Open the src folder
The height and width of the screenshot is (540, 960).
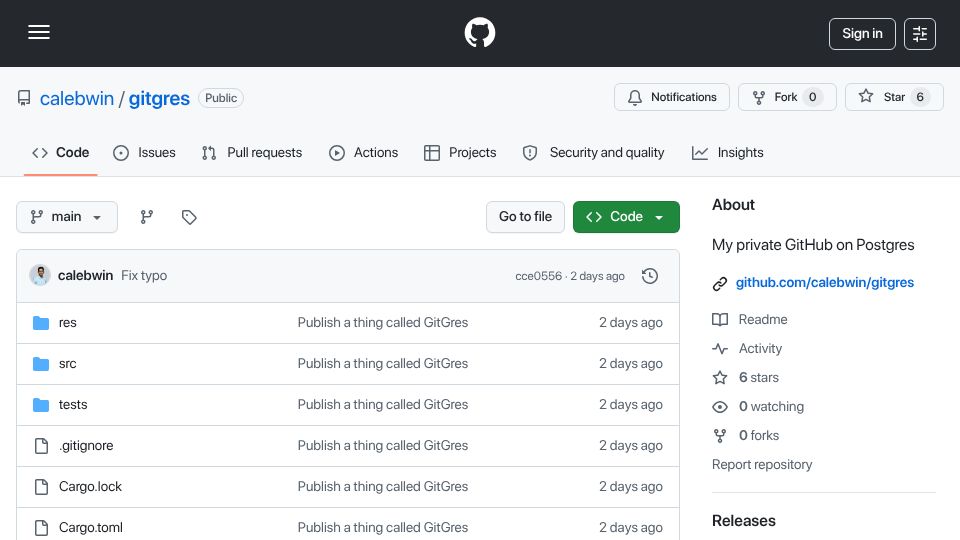[67, 364]
